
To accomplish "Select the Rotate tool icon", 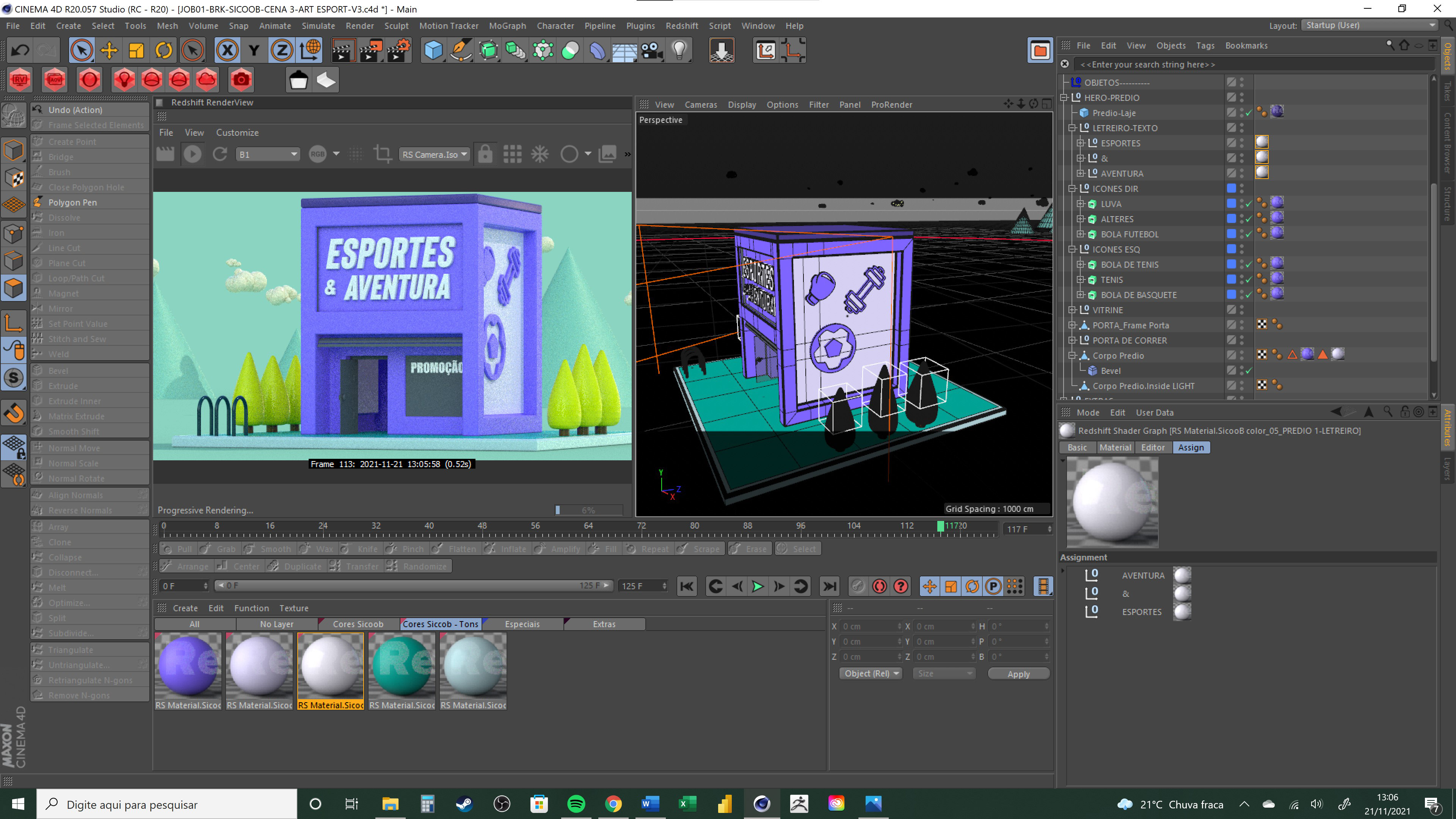I will click(164, 51).
